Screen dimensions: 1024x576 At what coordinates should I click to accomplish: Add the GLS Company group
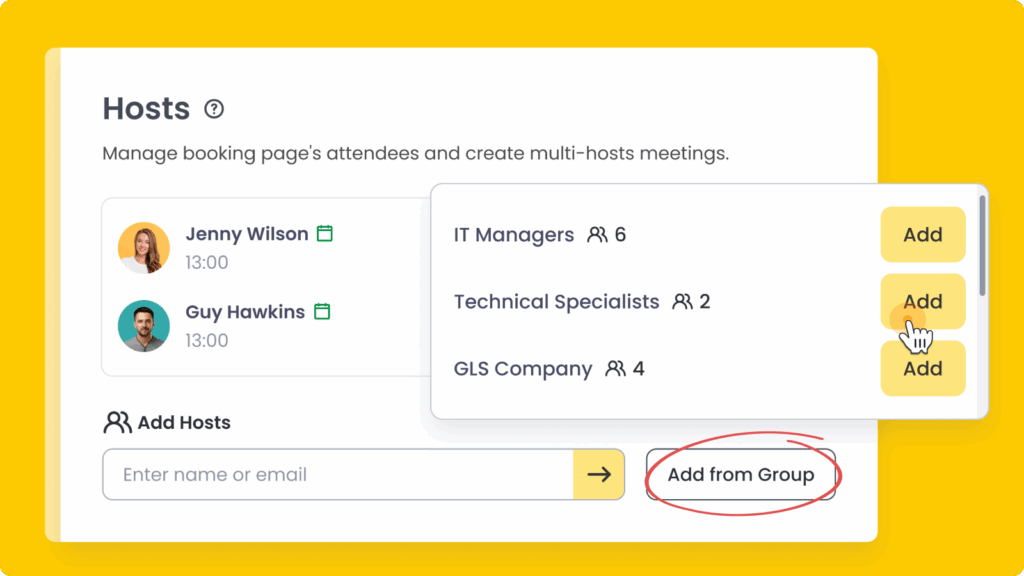pos(922,368)
